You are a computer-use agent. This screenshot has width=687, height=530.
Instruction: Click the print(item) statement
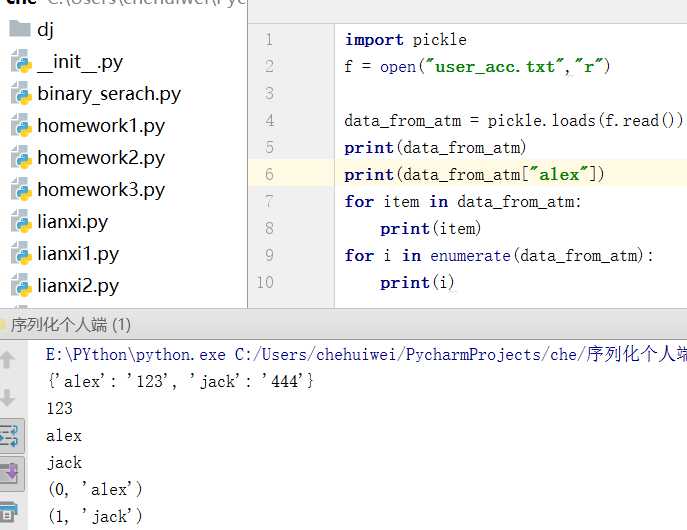(x=431, y=229)
